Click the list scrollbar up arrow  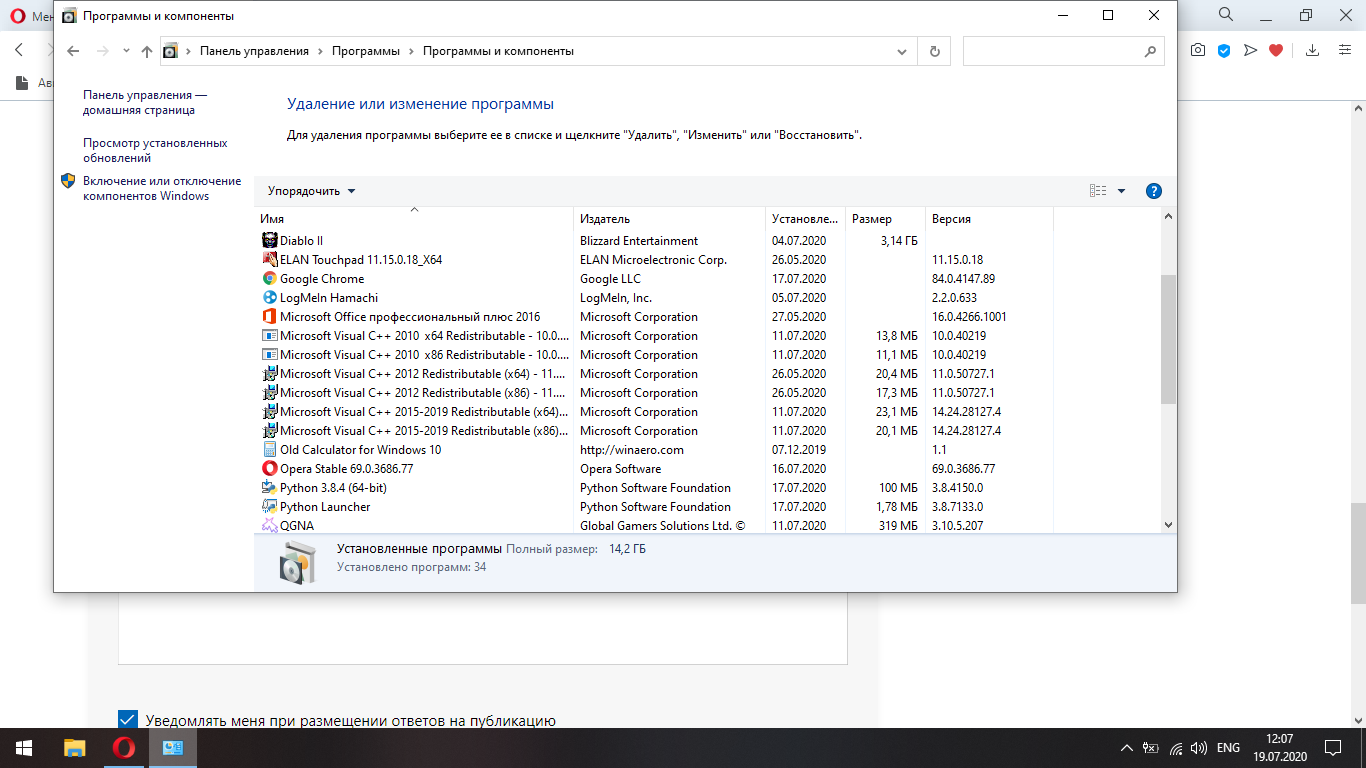coord(1168,217)
